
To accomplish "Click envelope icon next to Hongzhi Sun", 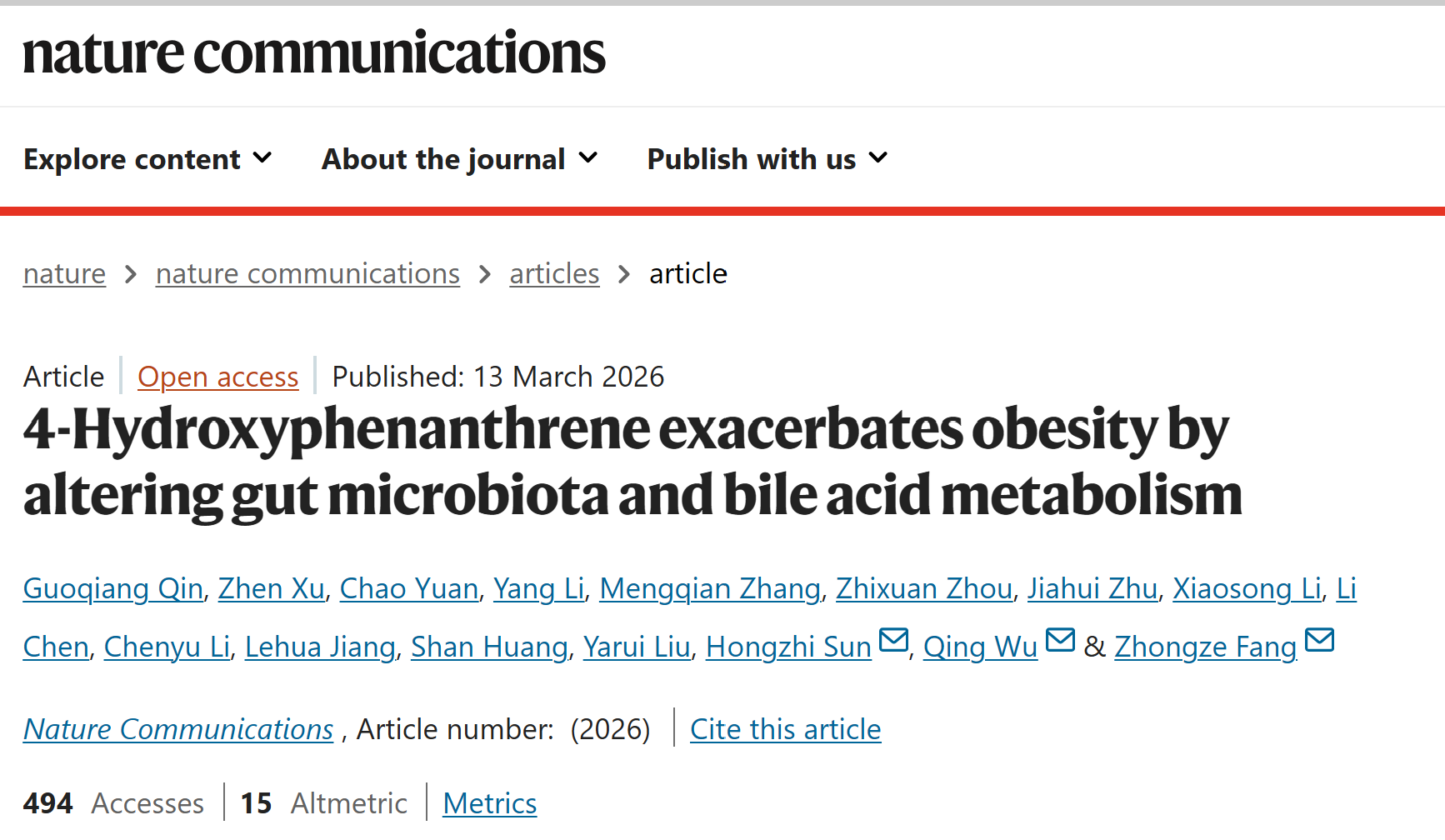I will 893,640.
